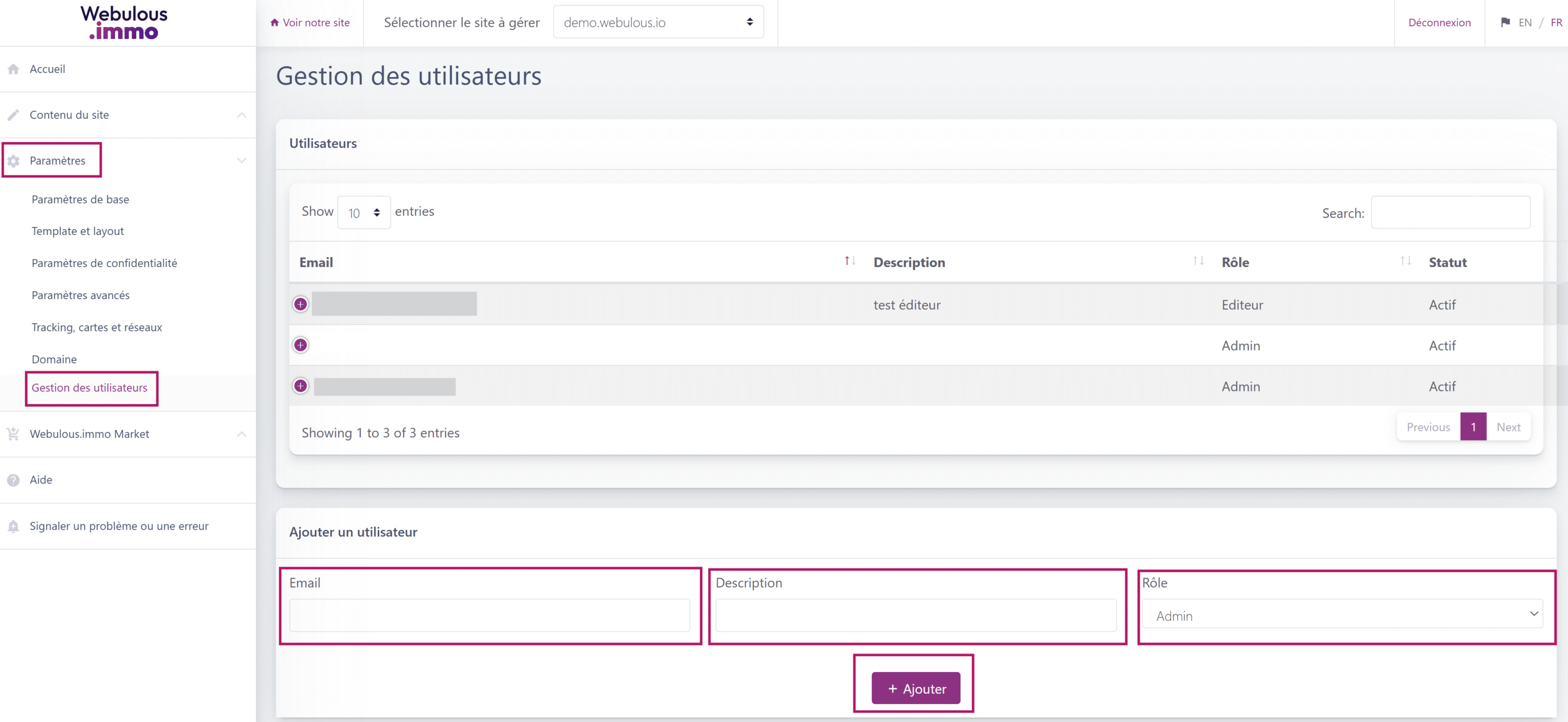Switch language to FR
The width and height of the screenshot is (1568, 722).
tap(1556, 22)
